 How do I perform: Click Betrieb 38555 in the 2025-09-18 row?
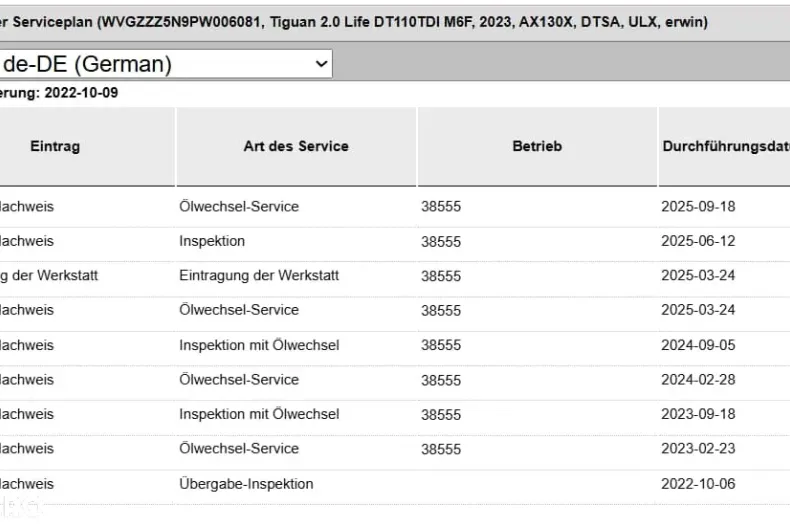441,207
